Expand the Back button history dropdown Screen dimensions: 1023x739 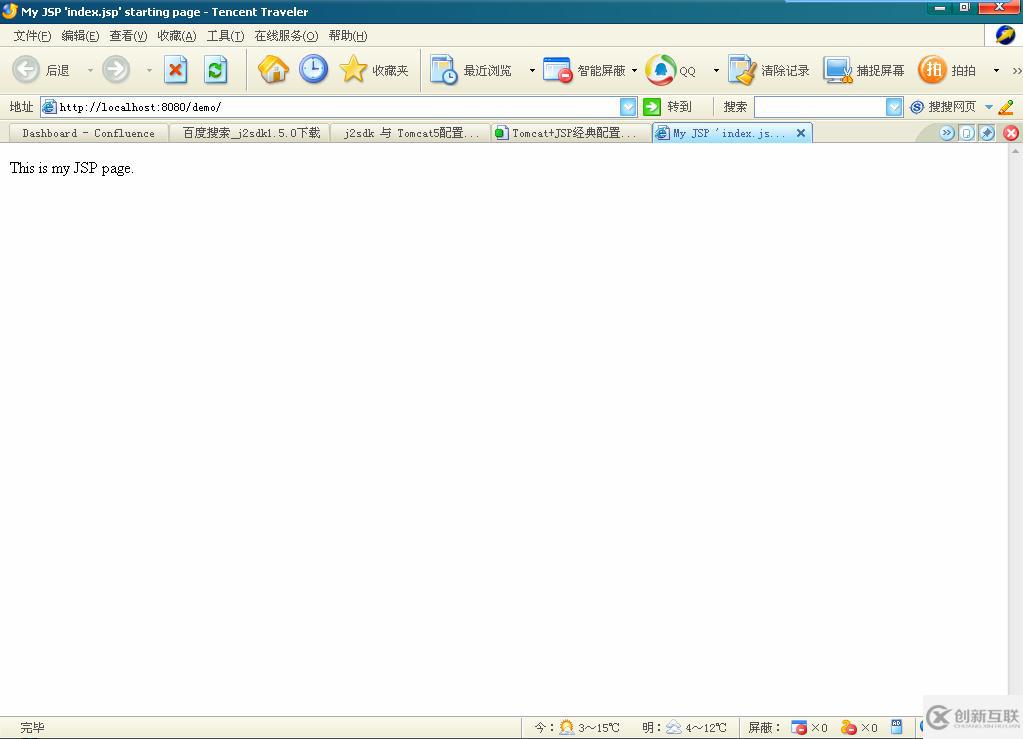pos(90,70)
